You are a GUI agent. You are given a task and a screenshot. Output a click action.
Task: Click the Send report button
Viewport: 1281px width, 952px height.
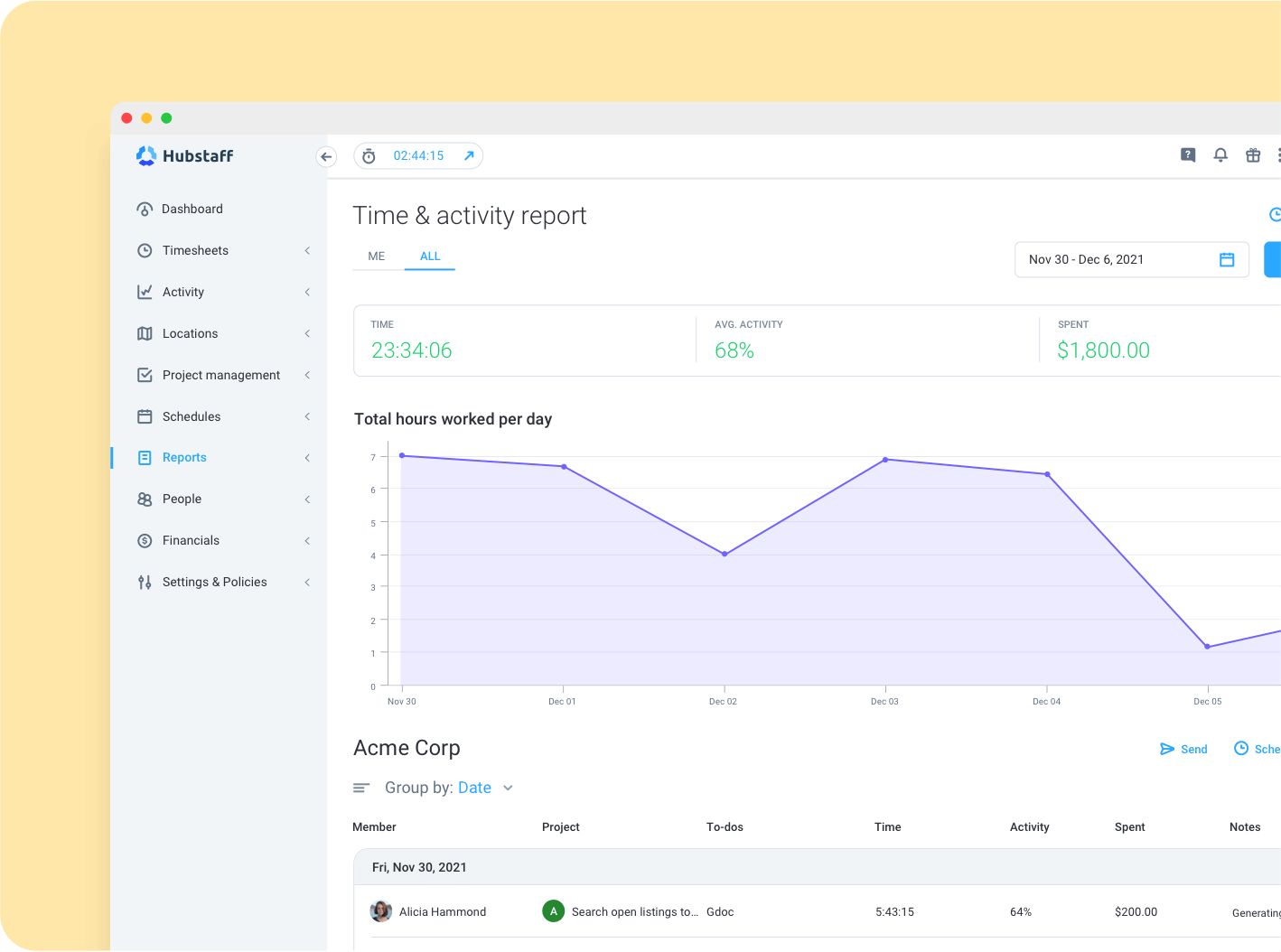click(x=1183, y=749)
